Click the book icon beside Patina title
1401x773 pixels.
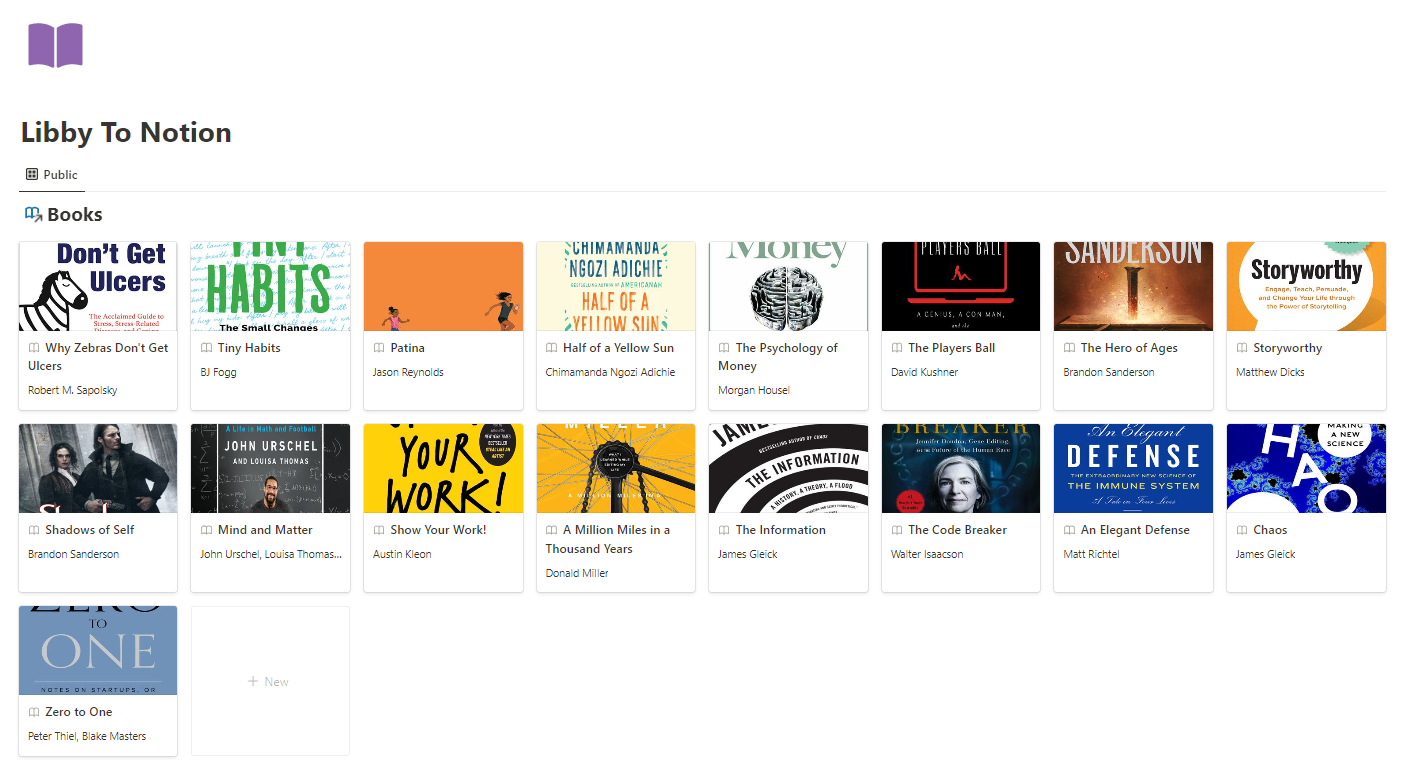379,348
